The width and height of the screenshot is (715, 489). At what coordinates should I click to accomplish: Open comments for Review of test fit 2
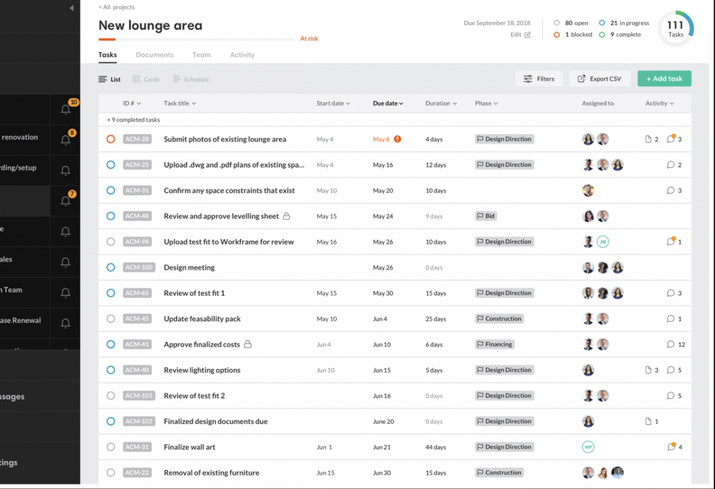[670, 395]
